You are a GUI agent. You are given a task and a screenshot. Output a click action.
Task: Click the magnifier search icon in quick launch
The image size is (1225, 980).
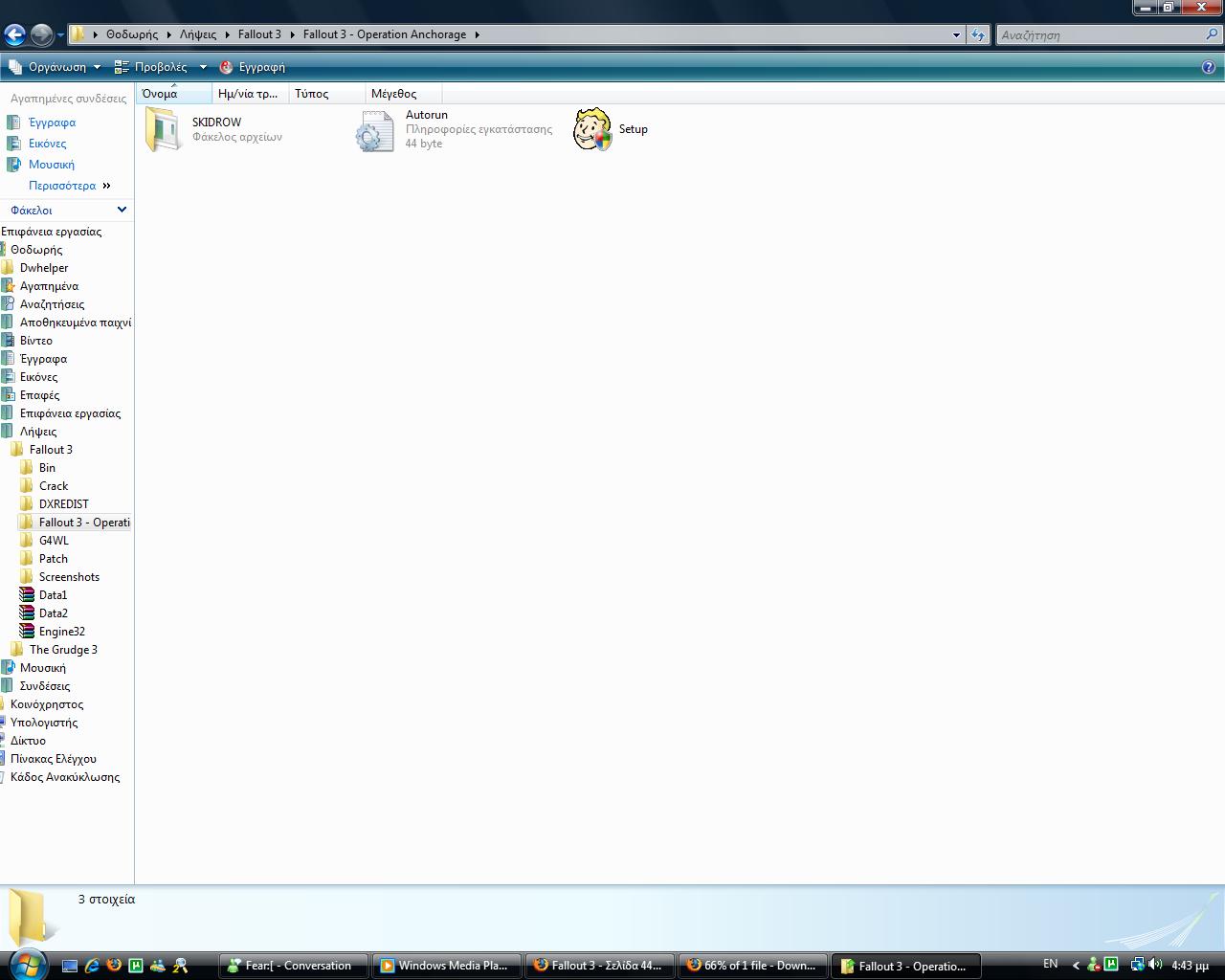tap(180, 966)
